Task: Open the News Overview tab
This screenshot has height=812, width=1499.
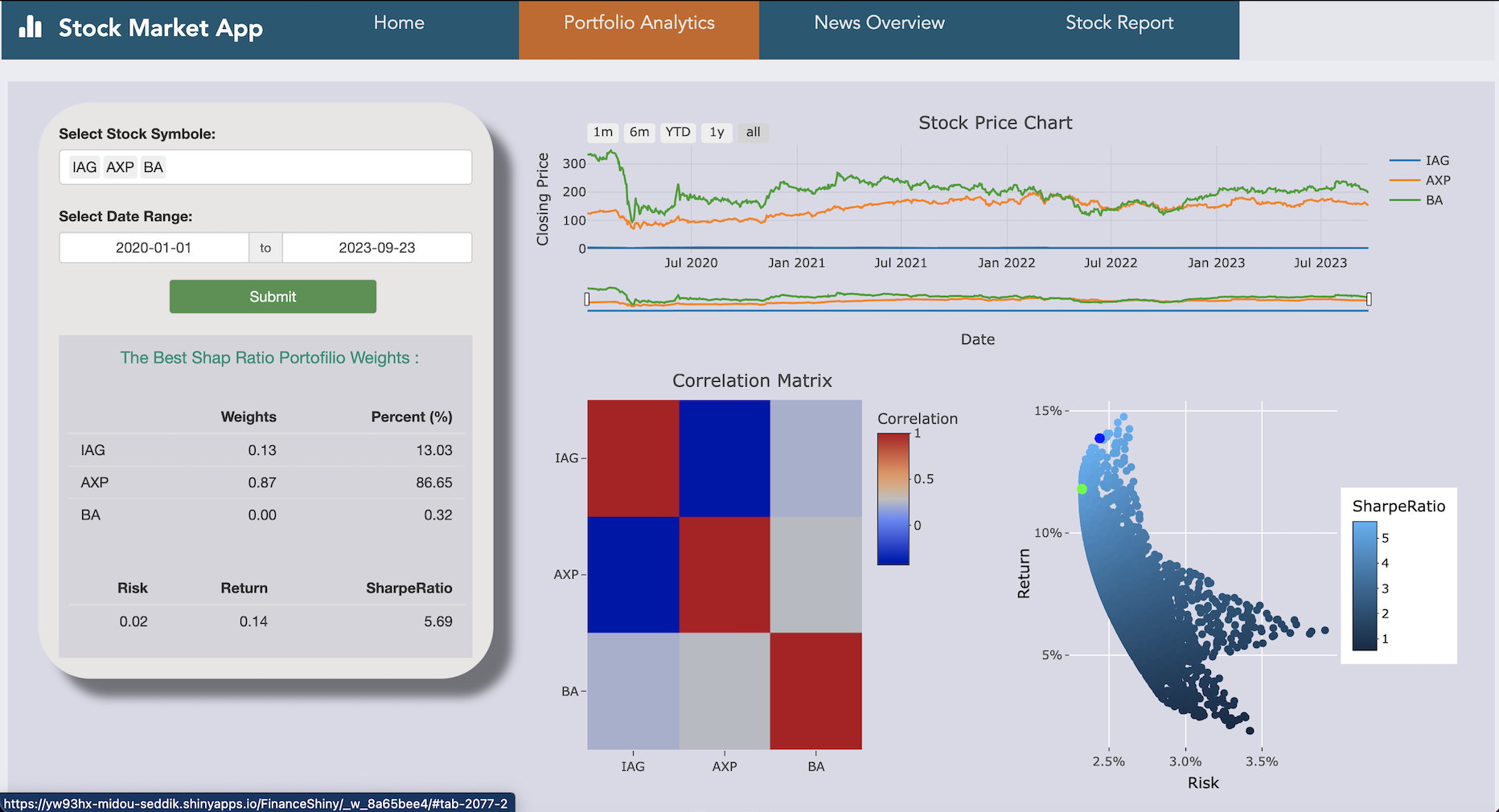Action: pos(879,23)
